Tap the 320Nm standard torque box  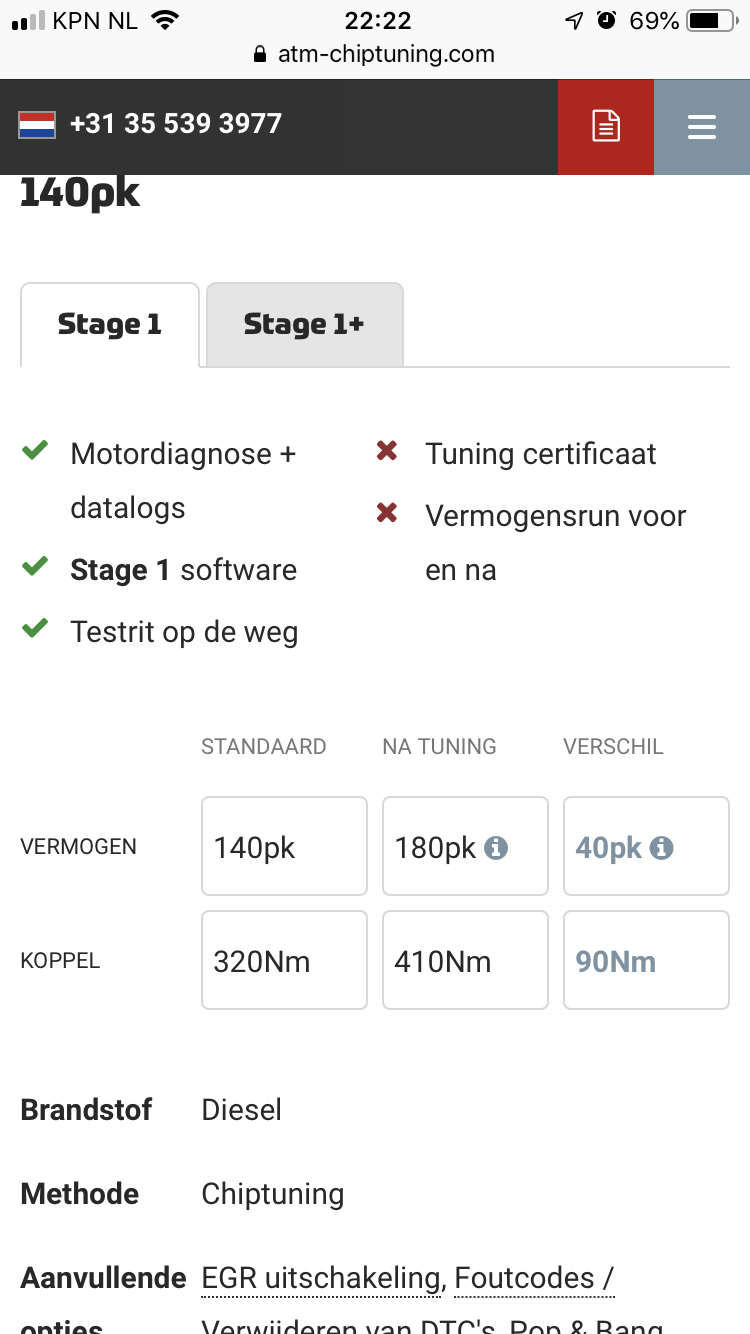[x=284, y=960]
